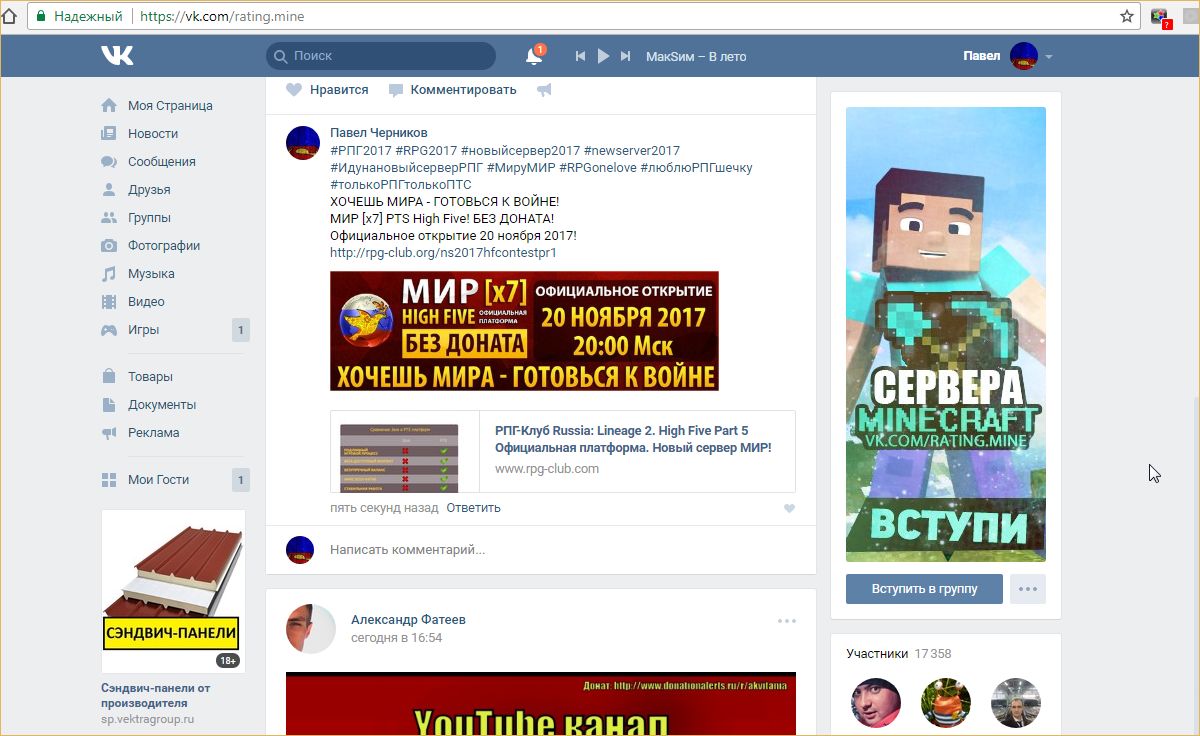
Task: Open Александр Фатеев profile name
Action: click(408, 619)
